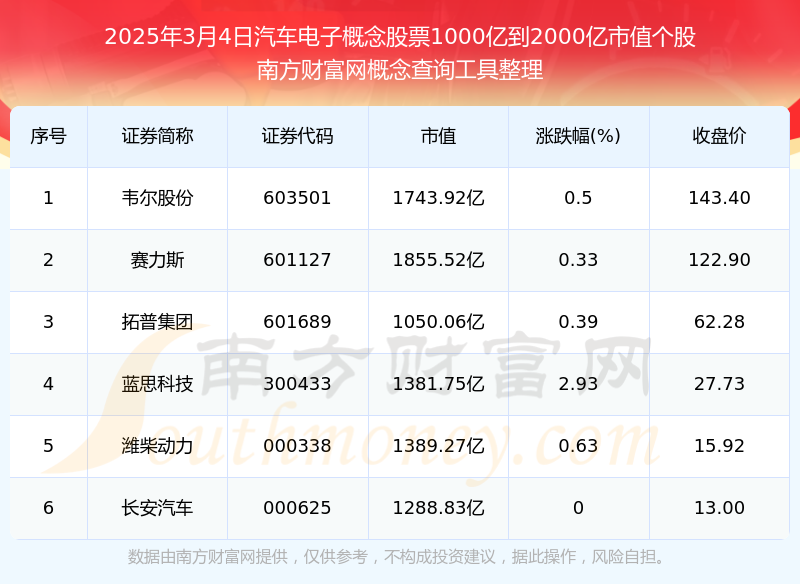Click change value '2.93'

point(578,384)
